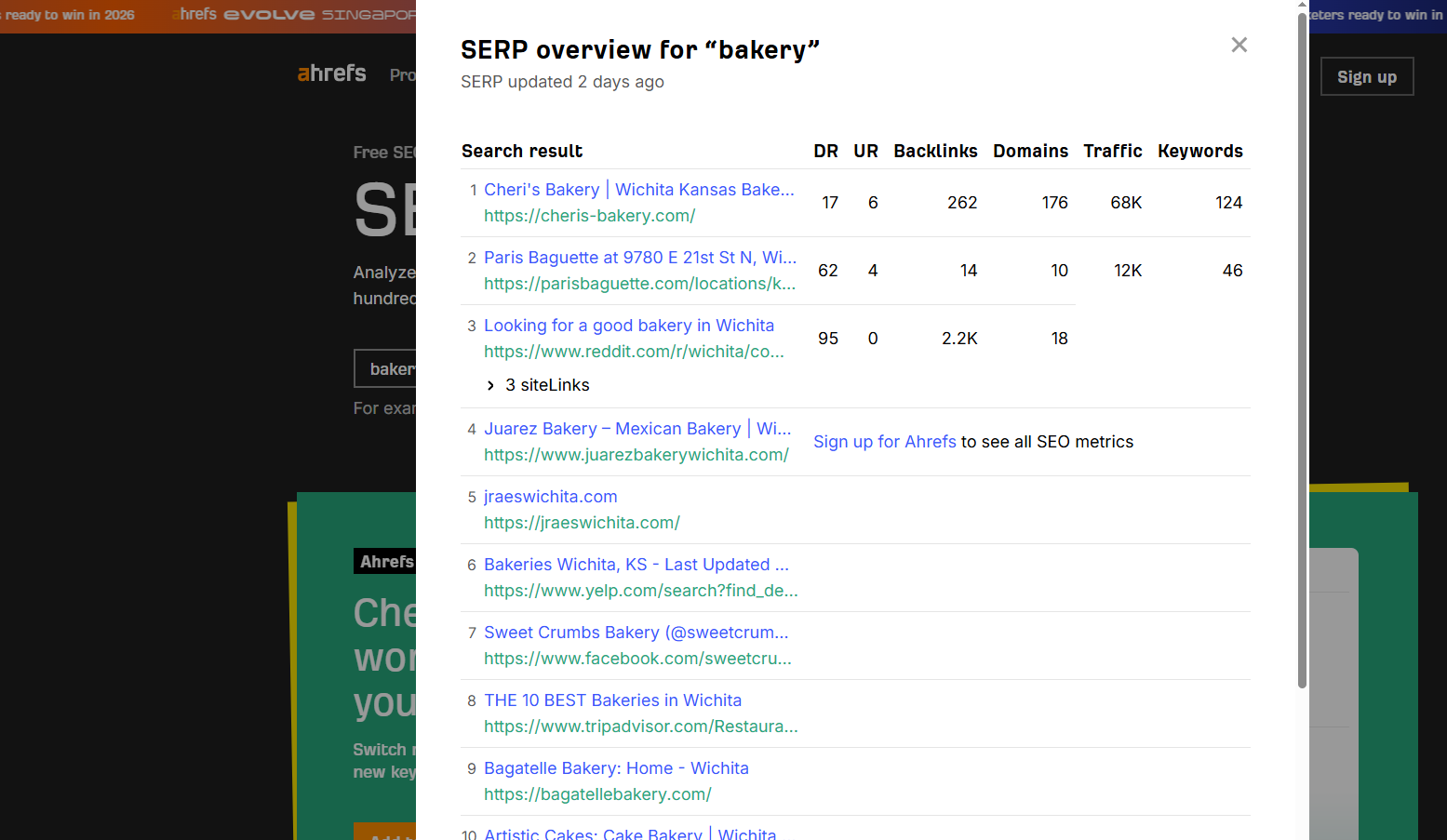This screenshot has width=1447, height=840.
Task: Open the juarezbakerywichita.com URL
Action: (636, 455)
